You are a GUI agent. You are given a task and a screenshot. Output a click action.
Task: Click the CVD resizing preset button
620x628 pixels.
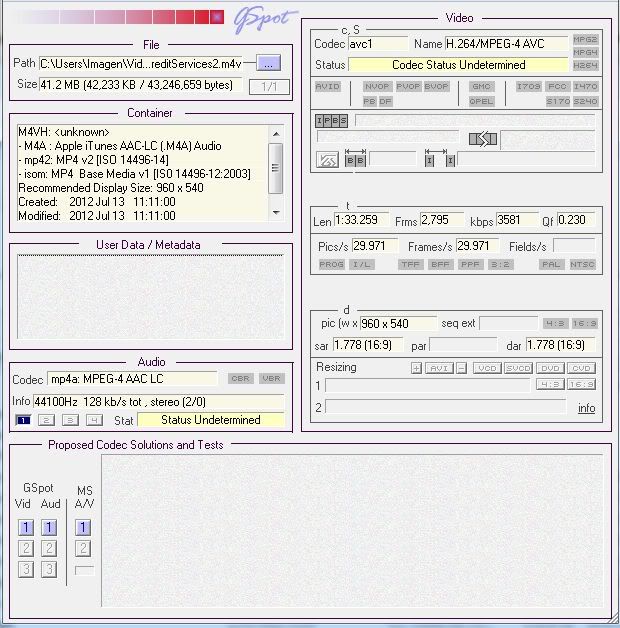582,368
